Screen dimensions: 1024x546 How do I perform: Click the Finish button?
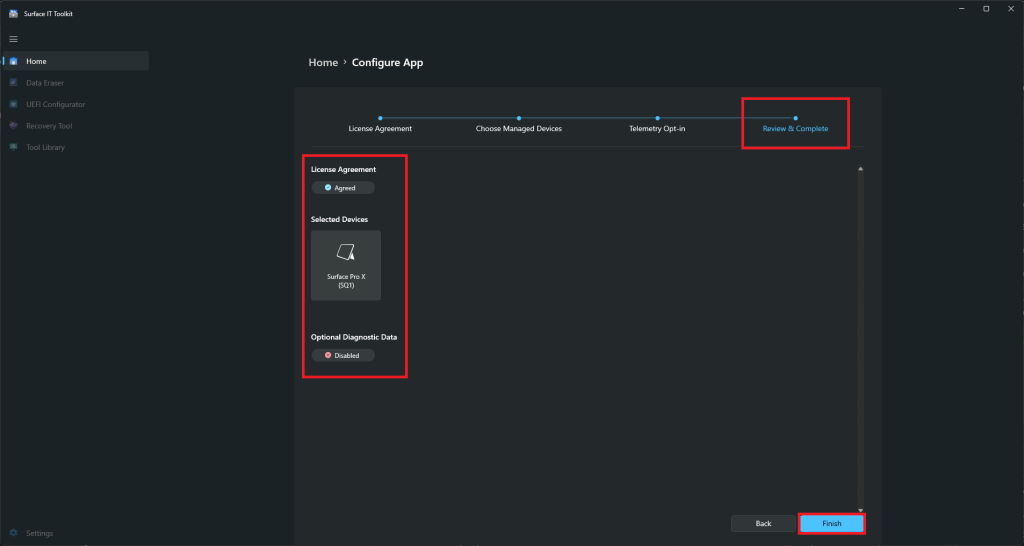click(x=831, y=523)
